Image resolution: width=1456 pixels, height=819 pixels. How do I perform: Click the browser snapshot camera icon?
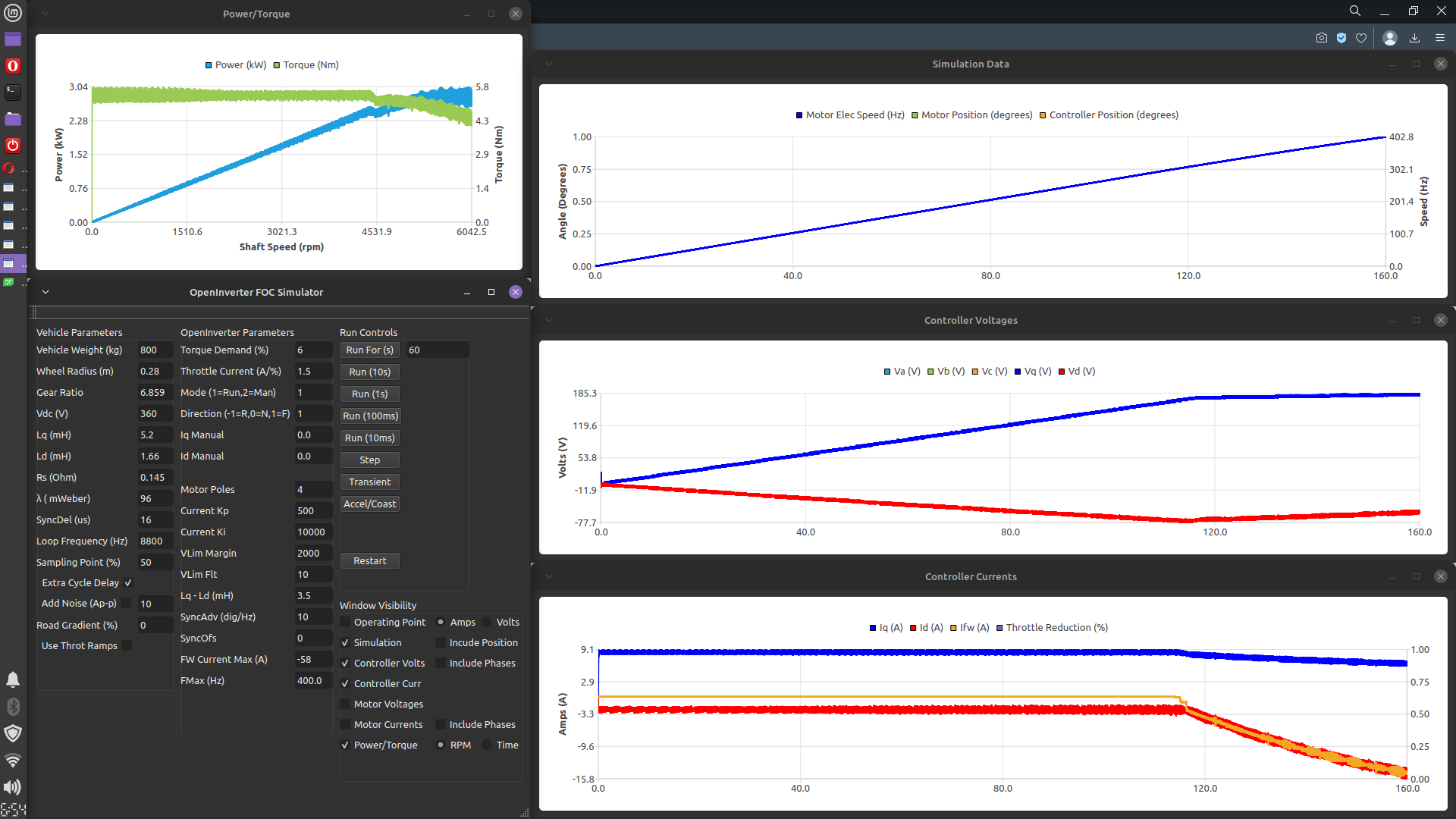coord(1322,38)
